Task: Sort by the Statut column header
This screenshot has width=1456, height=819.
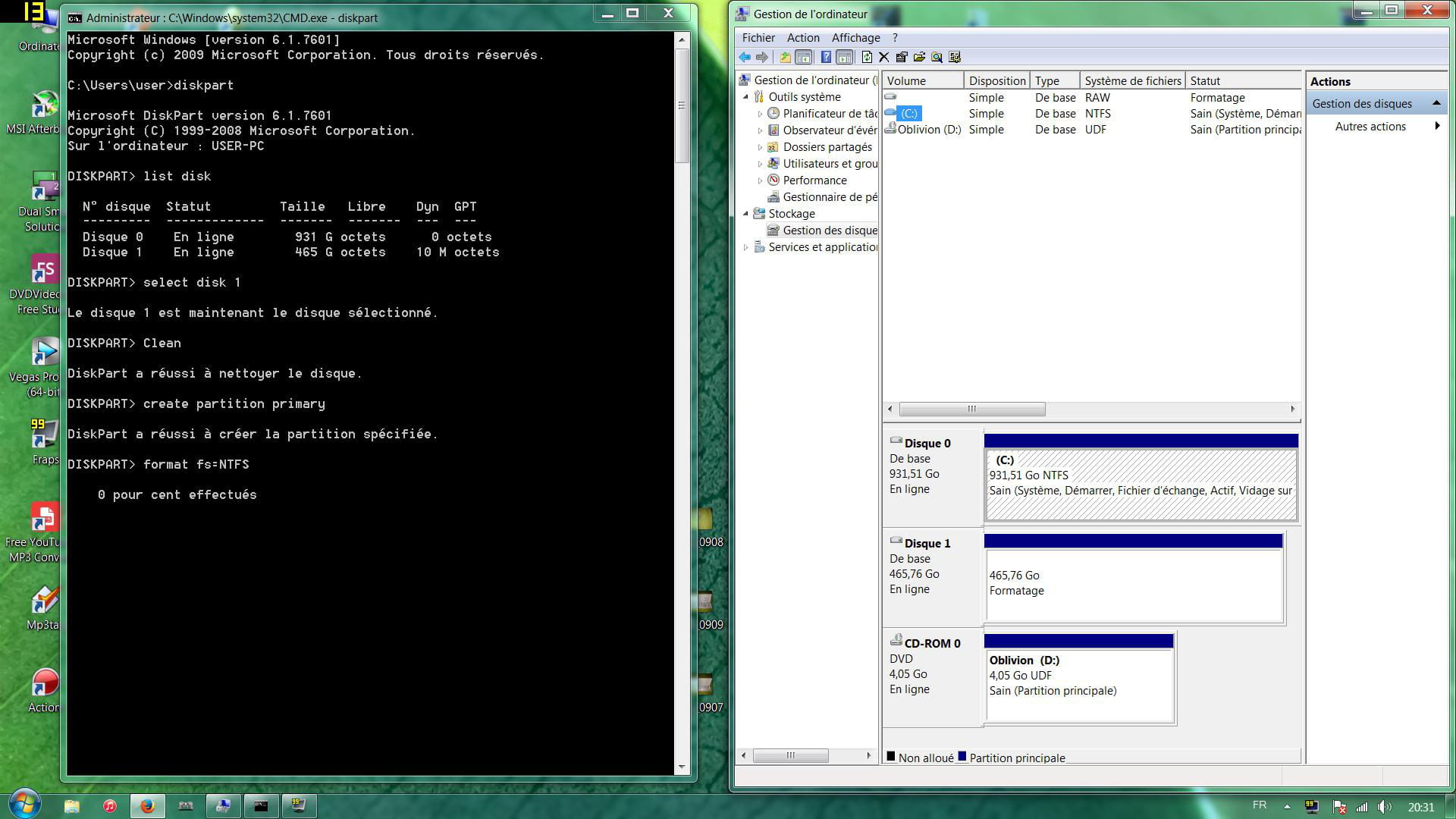Action: (1244, 80)
